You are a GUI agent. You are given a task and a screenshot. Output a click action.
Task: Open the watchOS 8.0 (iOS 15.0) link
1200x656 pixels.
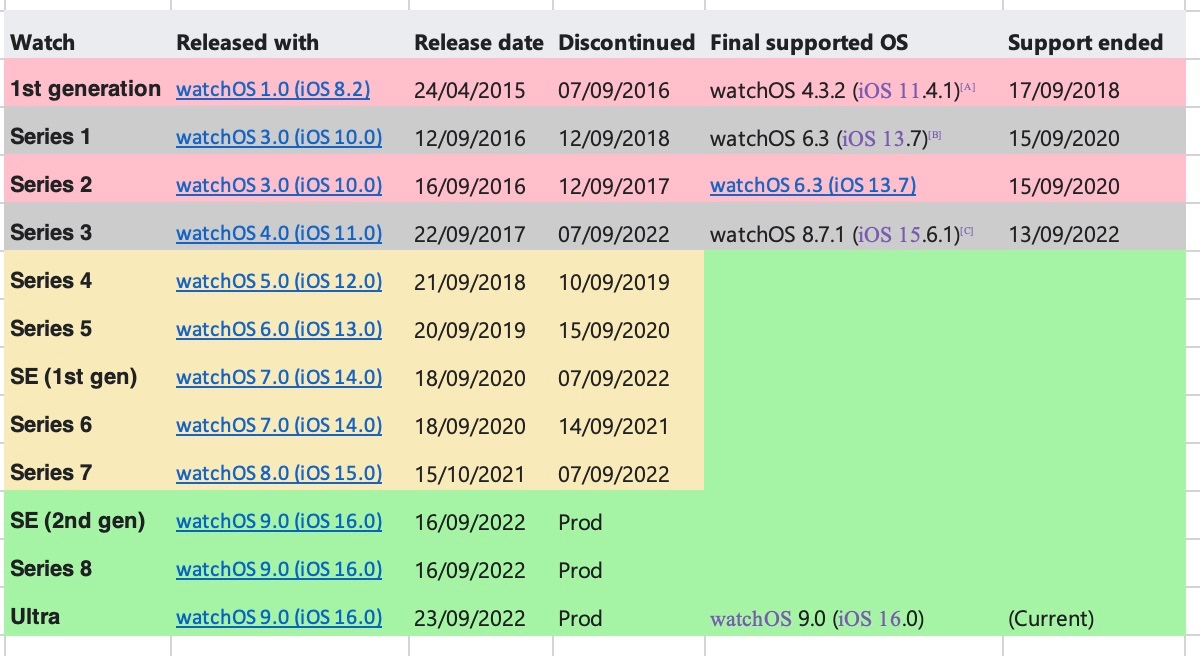tap(279, 473)
